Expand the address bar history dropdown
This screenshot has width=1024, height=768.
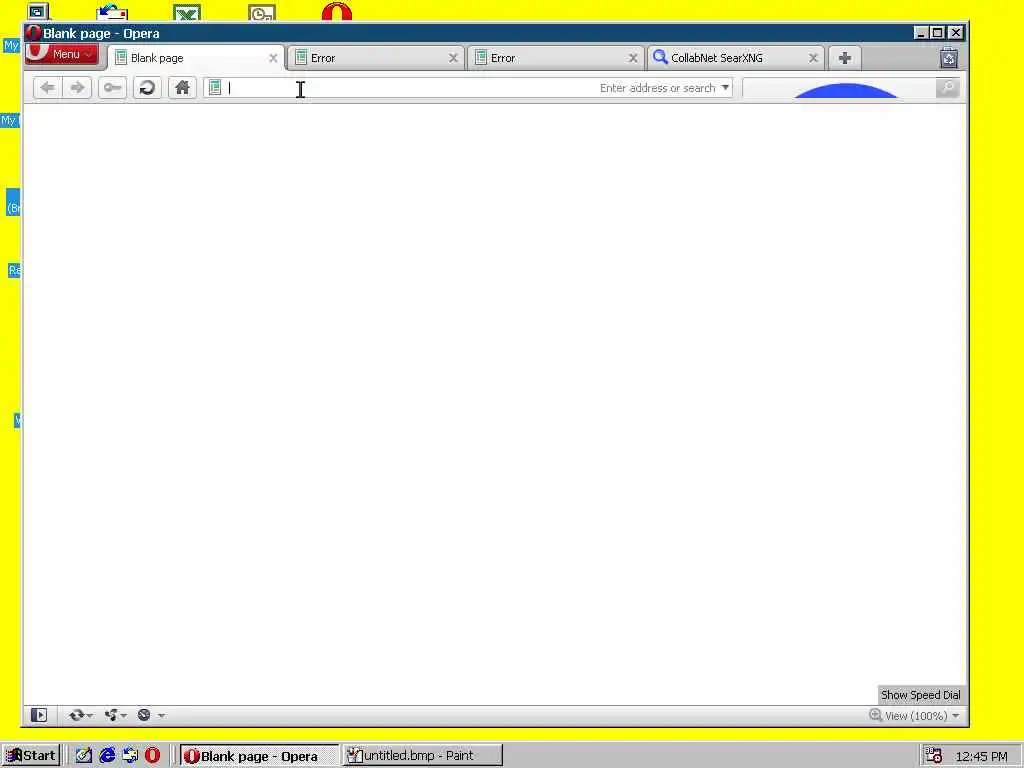[x=725, y=88]
